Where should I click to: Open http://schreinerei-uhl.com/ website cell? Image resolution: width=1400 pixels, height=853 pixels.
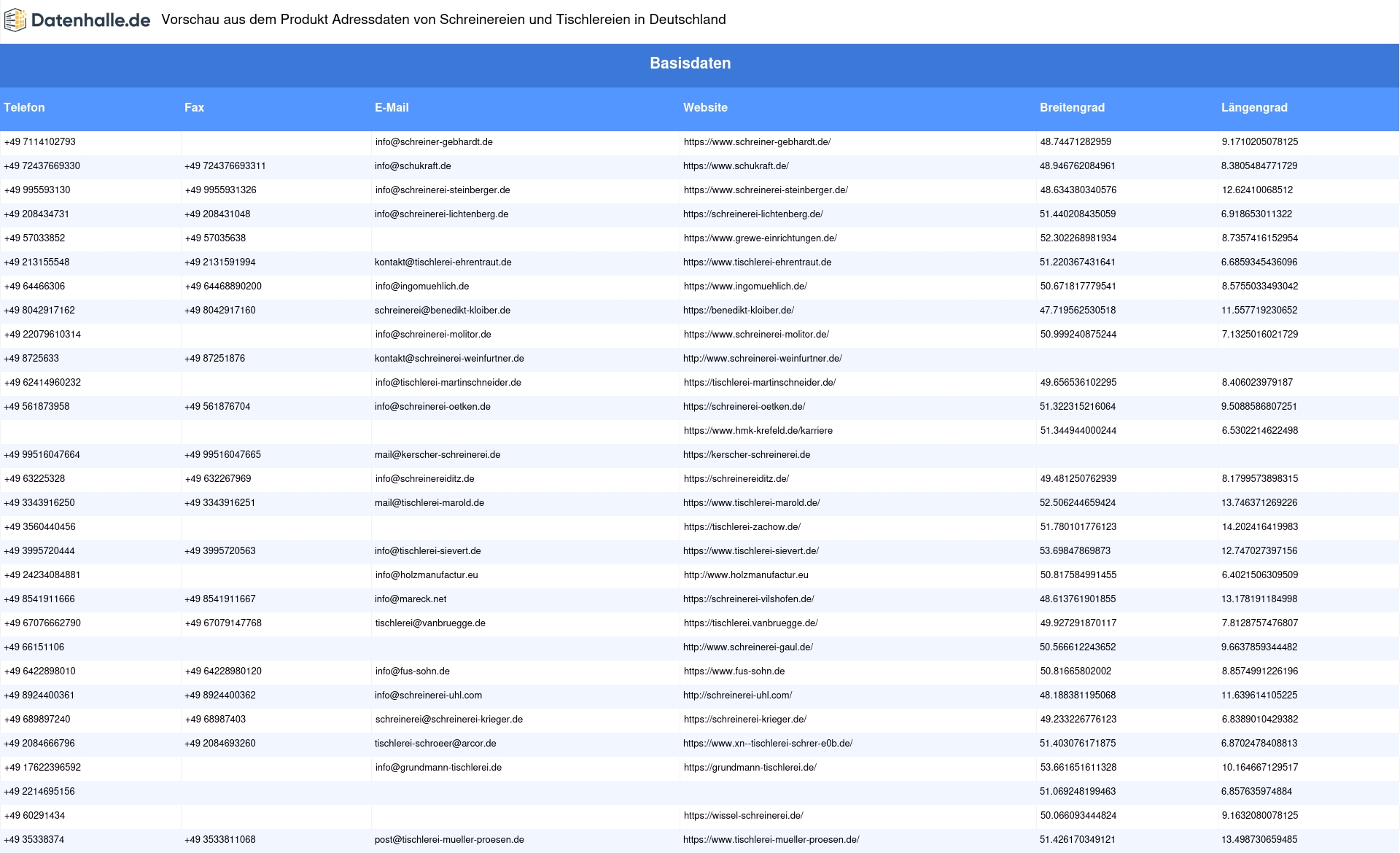[x=738, y=696]
